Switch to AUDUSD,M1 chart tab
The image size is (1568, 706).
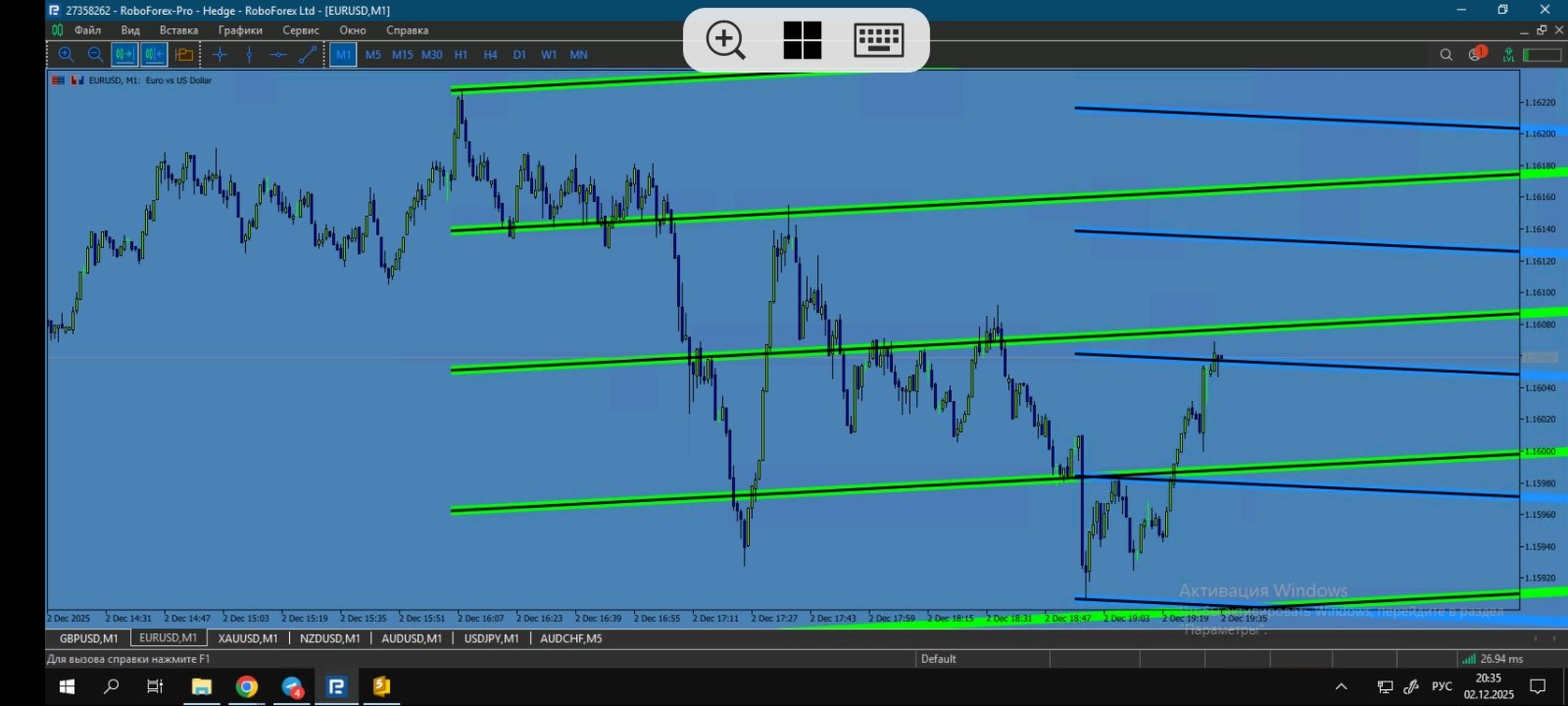412,638
